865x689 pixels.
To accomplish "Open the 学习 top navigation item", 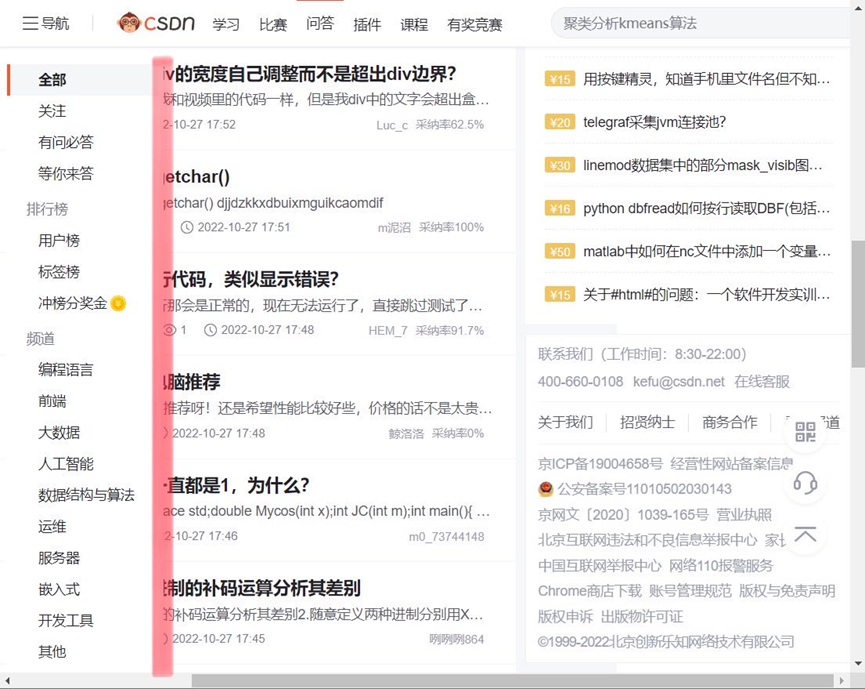I will (226, 24).
